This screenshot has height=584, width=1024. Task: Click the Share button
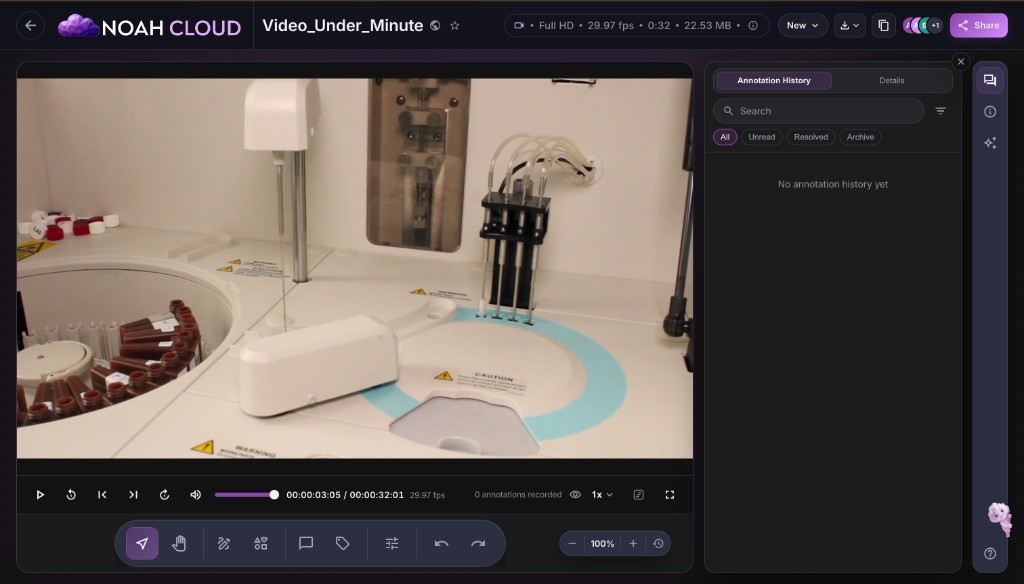978,25
